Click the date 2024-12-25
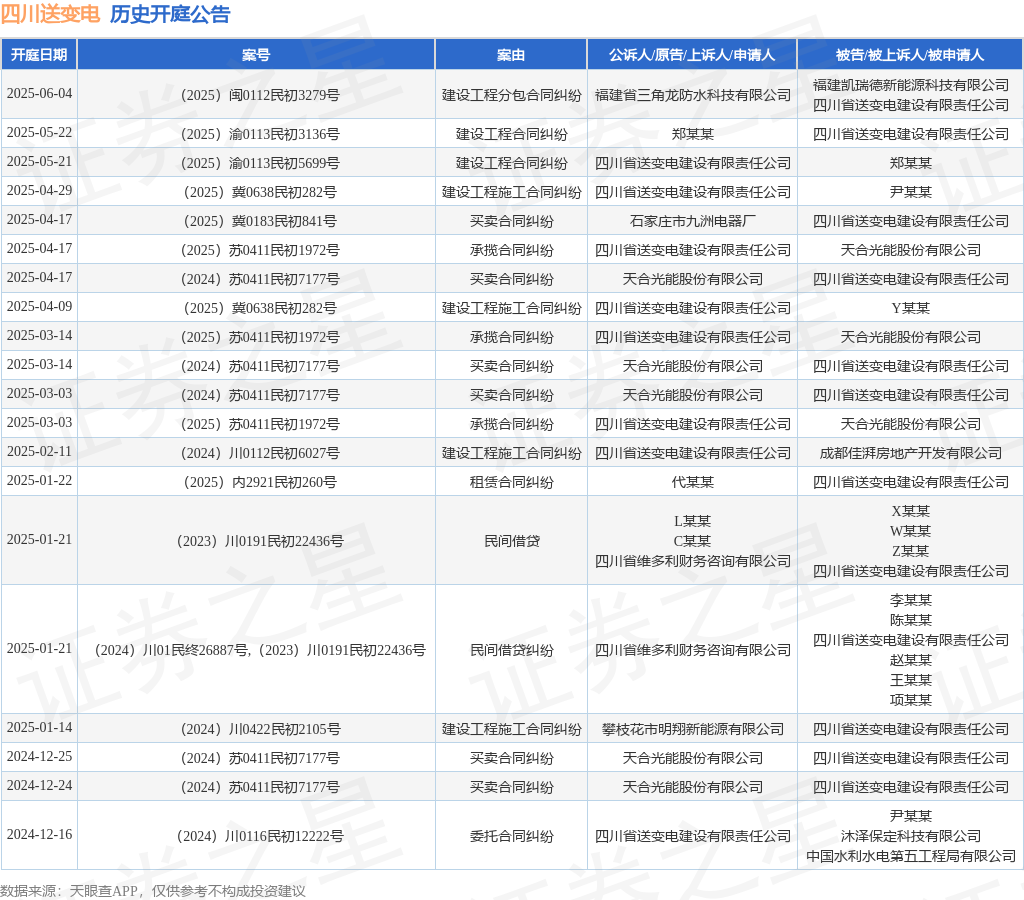The width and height of the screenshot is (1024, 900). pyautogui.click(x=39, y=756)
